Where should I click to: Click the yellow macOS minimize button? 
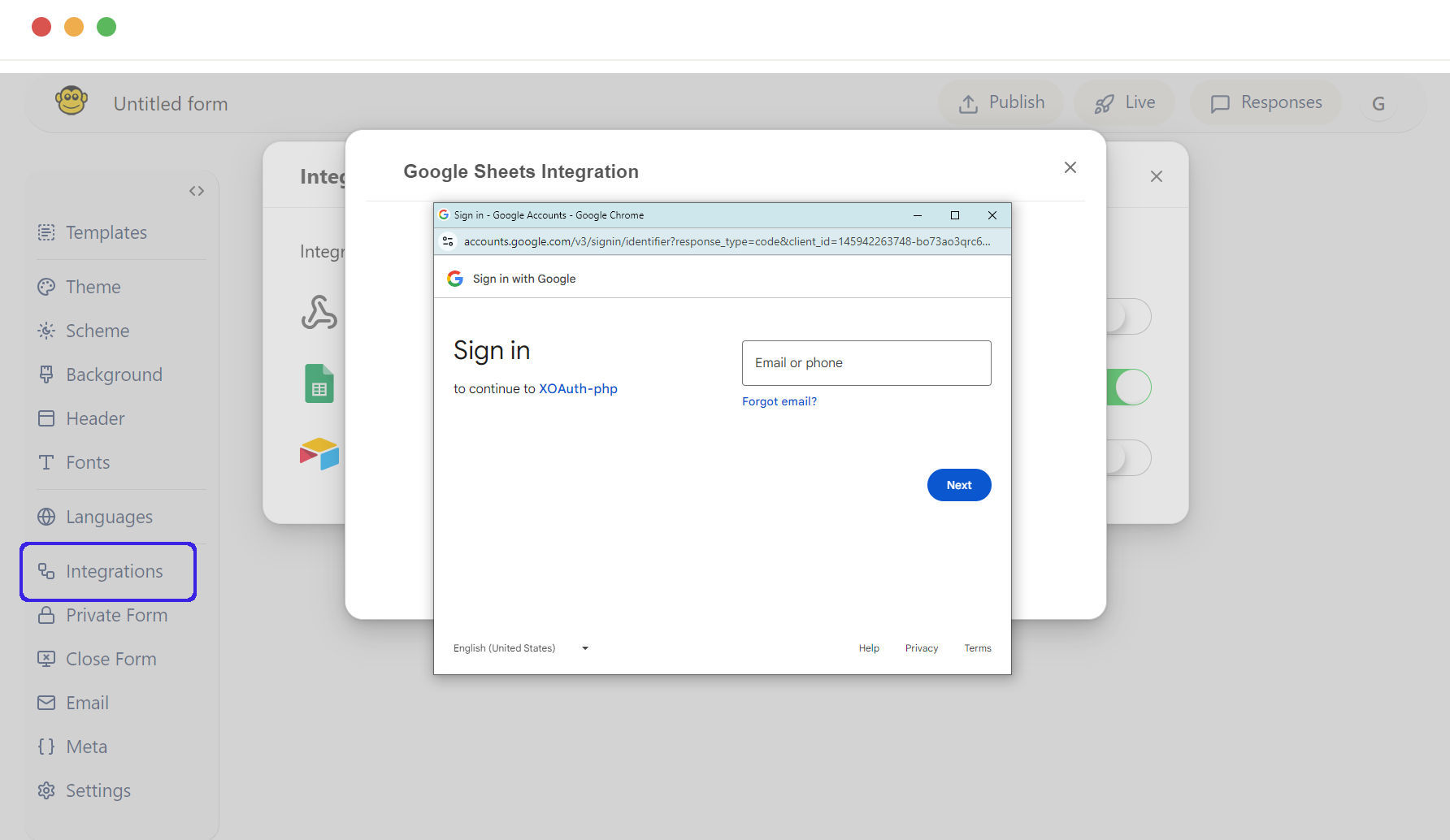coord(74,27)
